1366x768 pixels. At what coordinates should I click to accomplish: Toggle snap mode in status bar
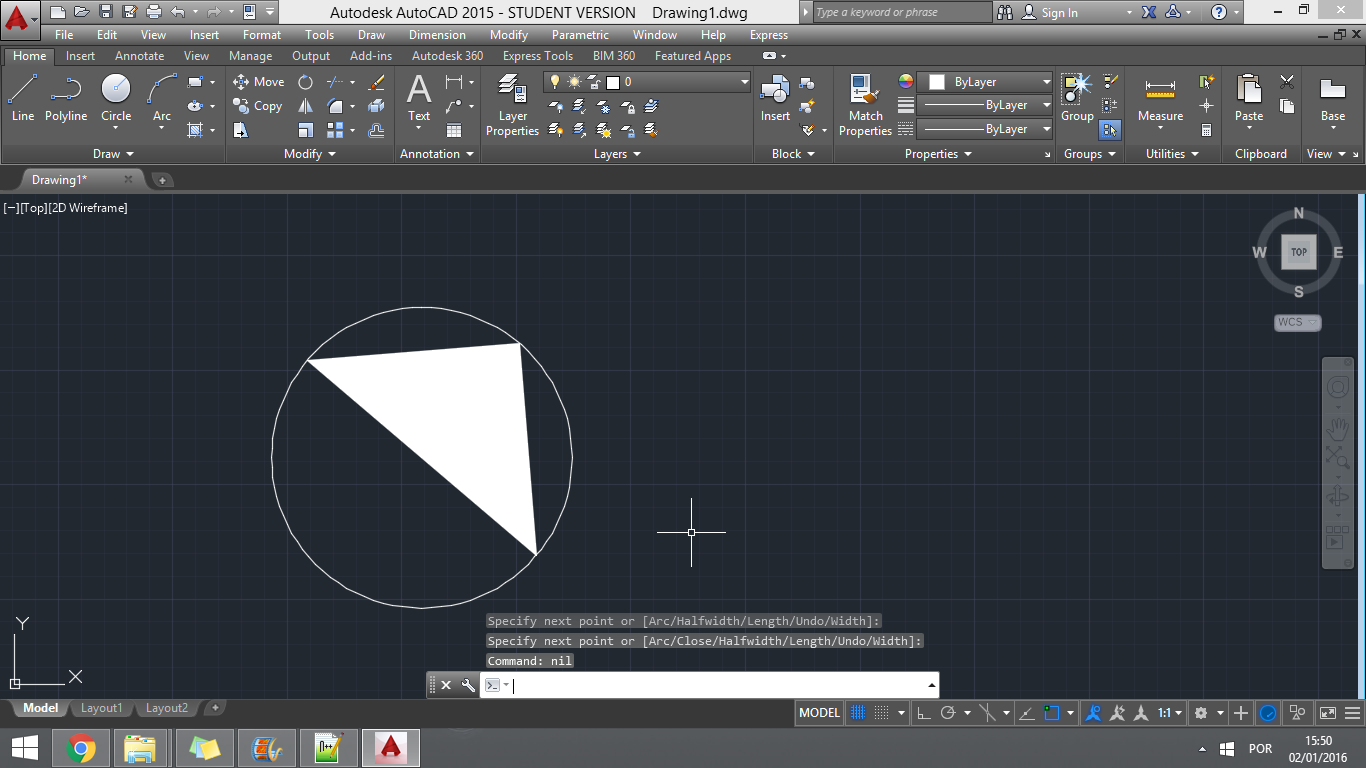881,713
